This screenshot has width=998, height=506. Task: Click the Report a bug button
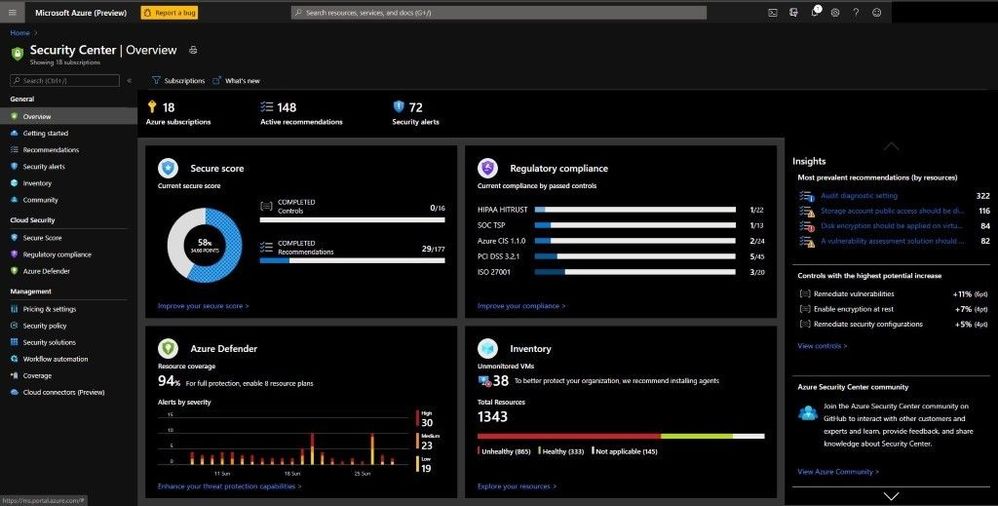point(169,13)
